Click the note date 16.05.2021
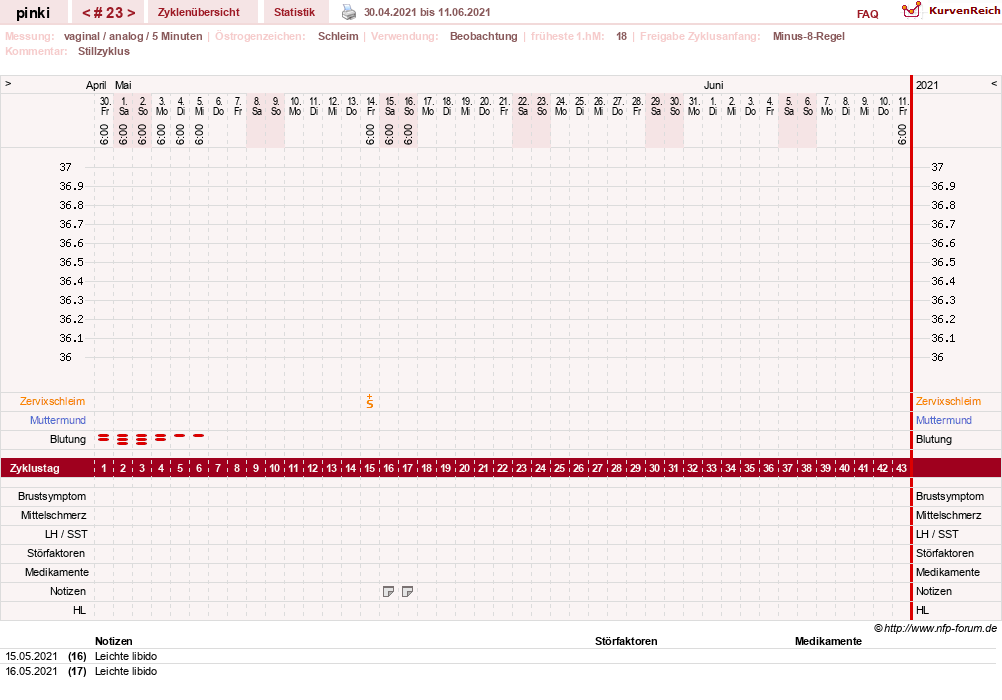Image resolution: width=1002 pixels, height=700 pixels. click(31, 672)
